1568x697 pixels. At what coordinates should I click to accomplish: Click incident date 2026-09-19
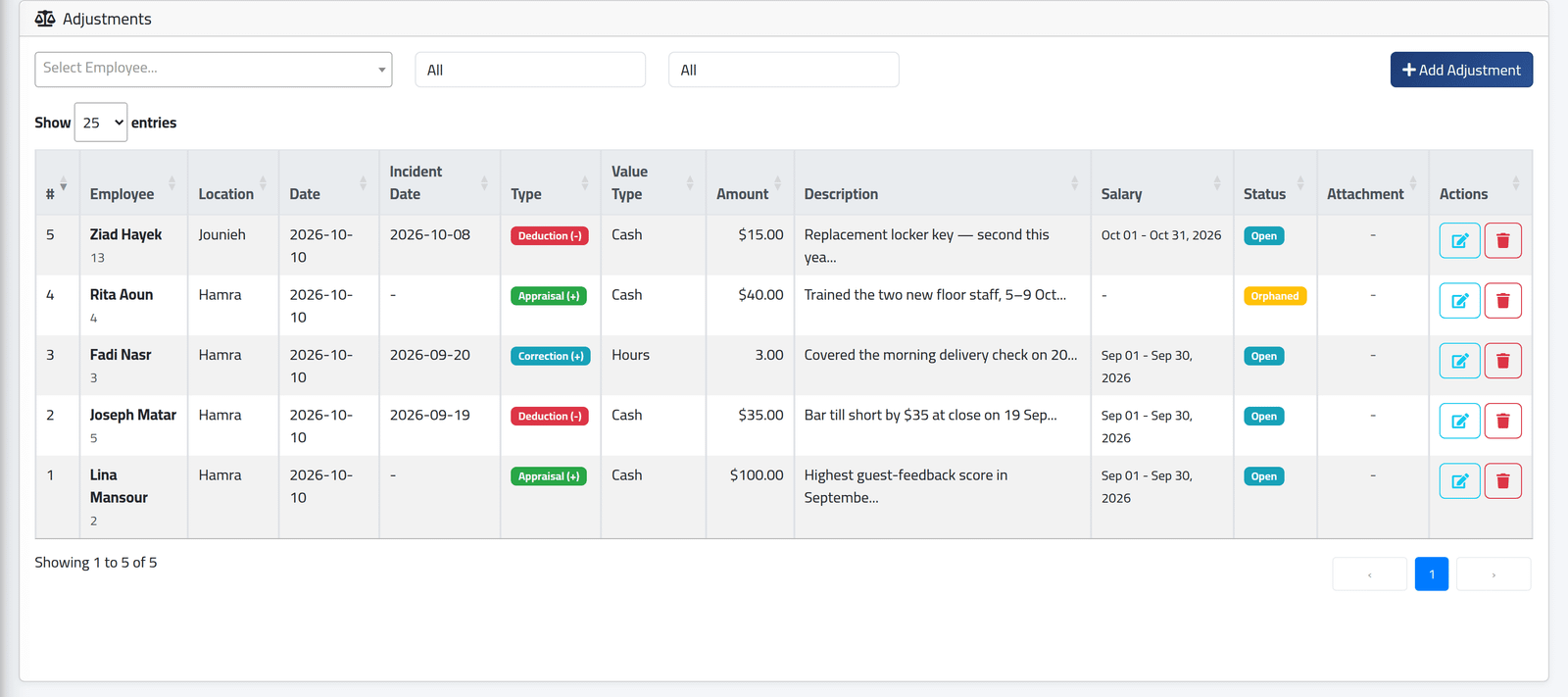430,415
